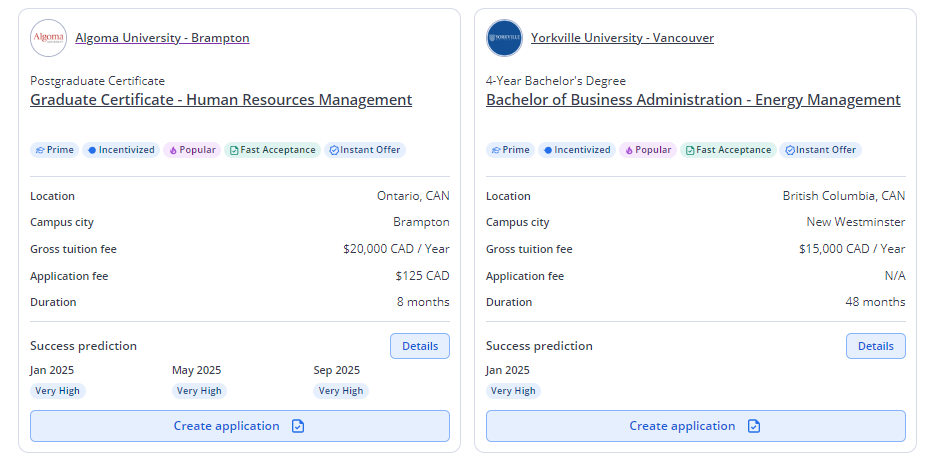Click the Postgraduate Certificate label
The image size is (930, 461).
pyautogui.click(x=98, y=81)
